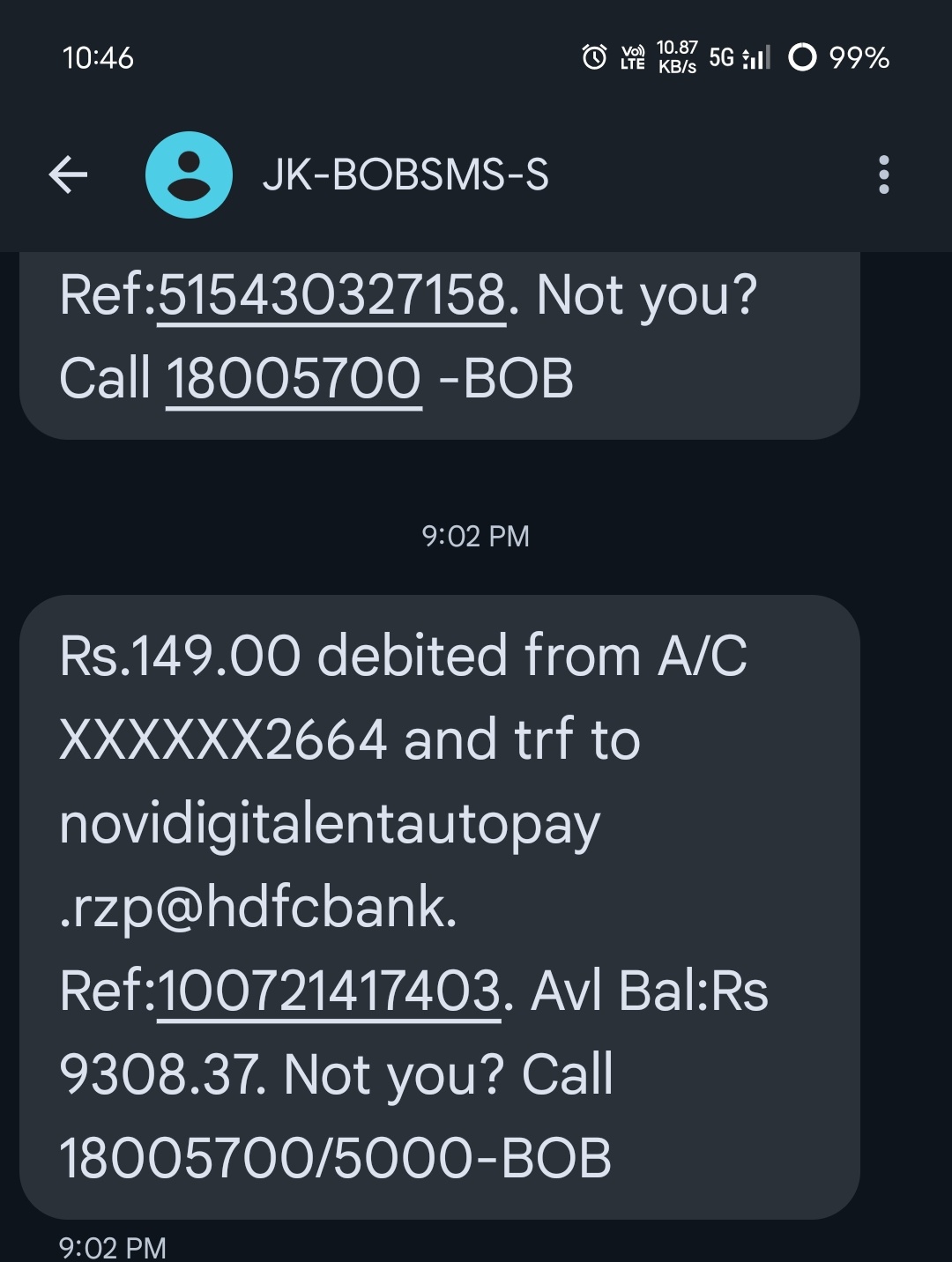Call the 18005700 phone link
Image resolution: width=952 pixels, height=1262 pixels.
click(x=294, y=379)
